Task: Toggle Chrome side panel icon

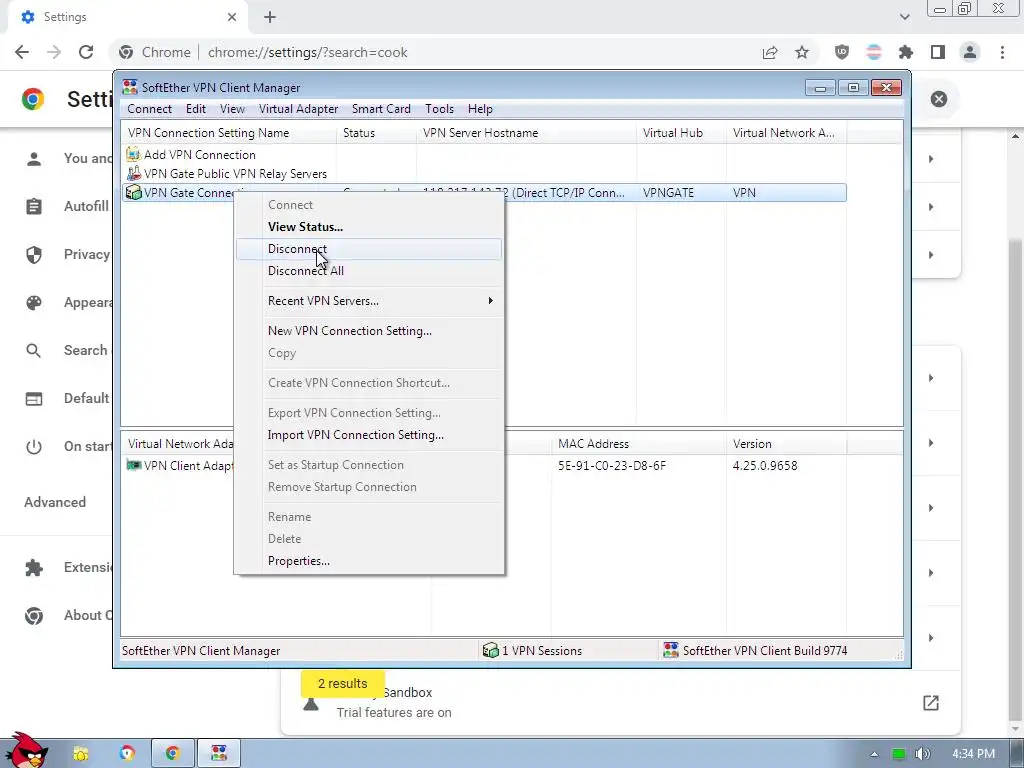Action: point(938,52)
